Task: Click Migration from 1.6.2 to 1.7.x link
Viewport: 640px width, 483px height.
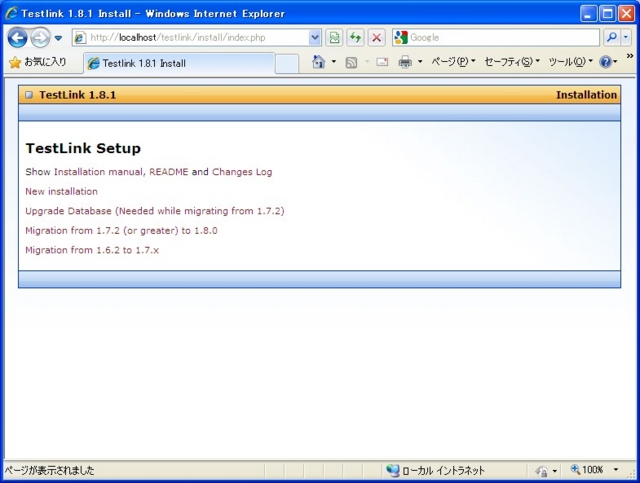Action: 92,250
